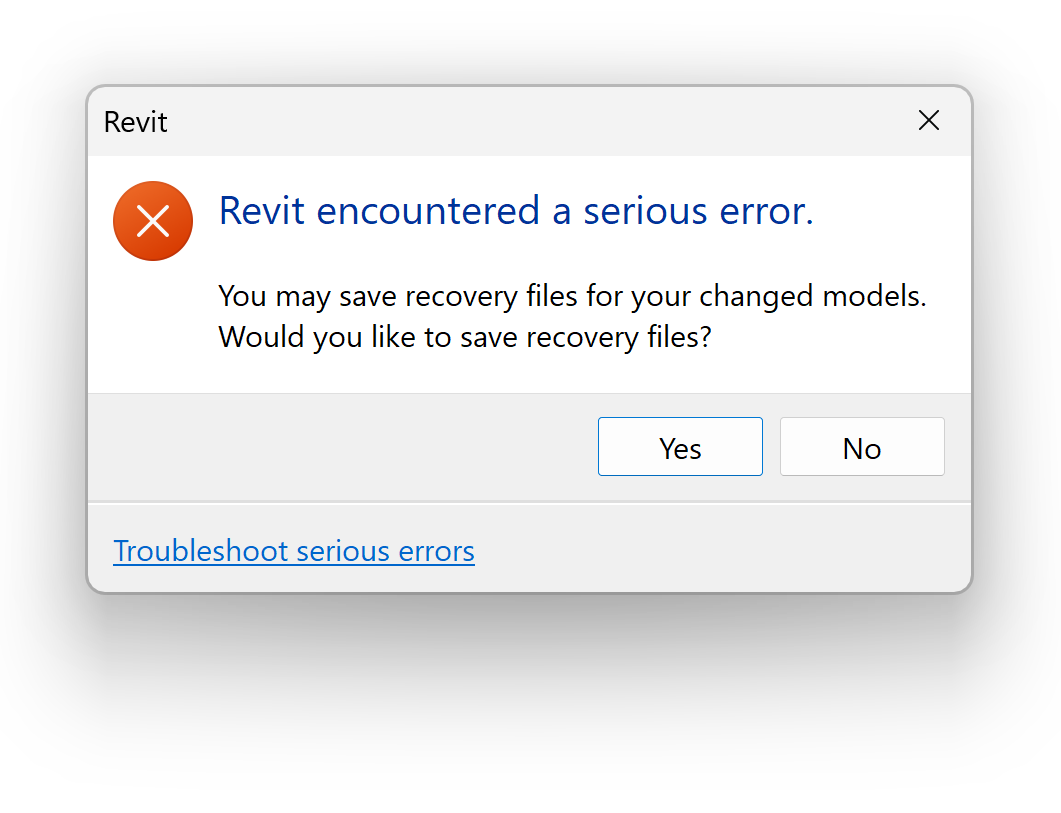Click the white X inside the error icon

[x=152, y=221]
